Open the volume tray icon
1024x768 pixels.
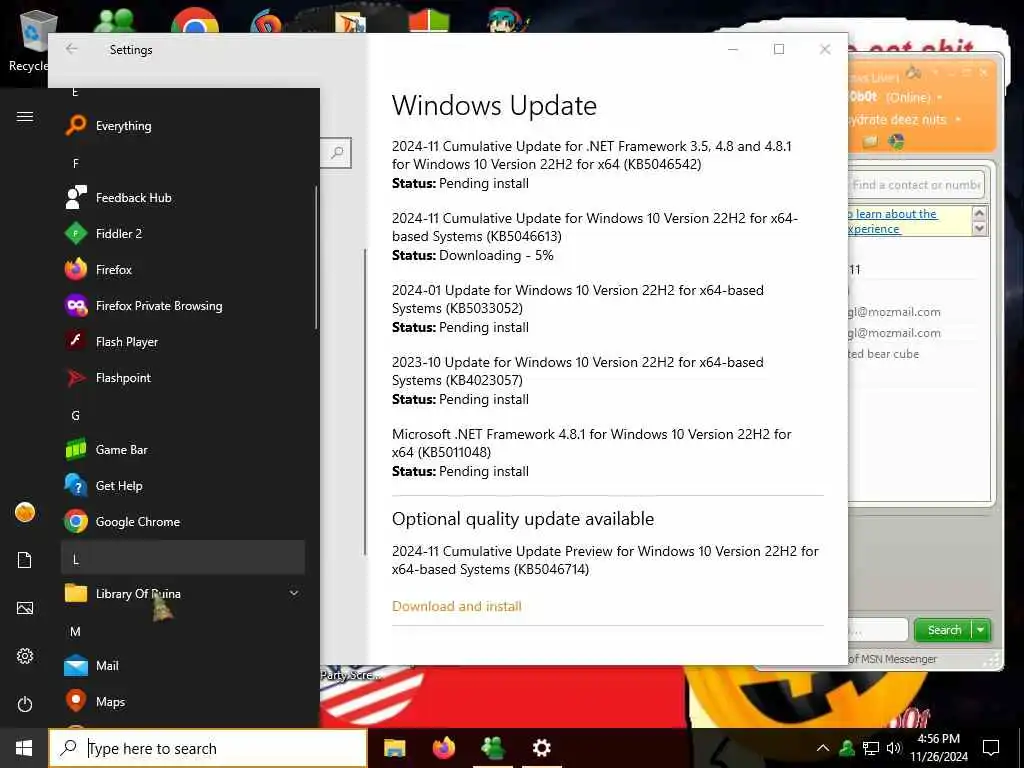point(893,748)
